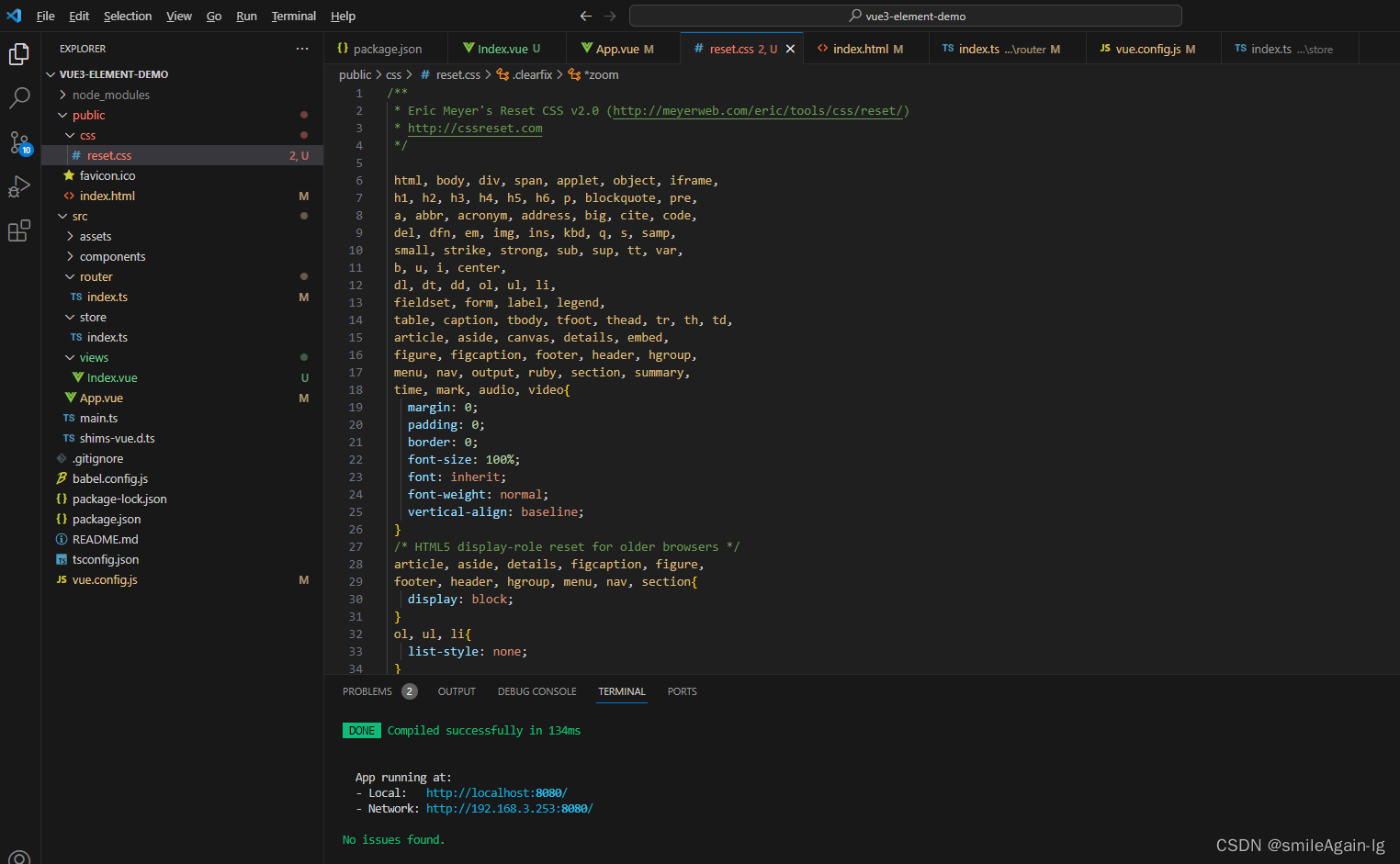The width and height of the screenshot is (1400, 864).
Task: Open the Explorer view in activity bar
Action: pos(19,54)
